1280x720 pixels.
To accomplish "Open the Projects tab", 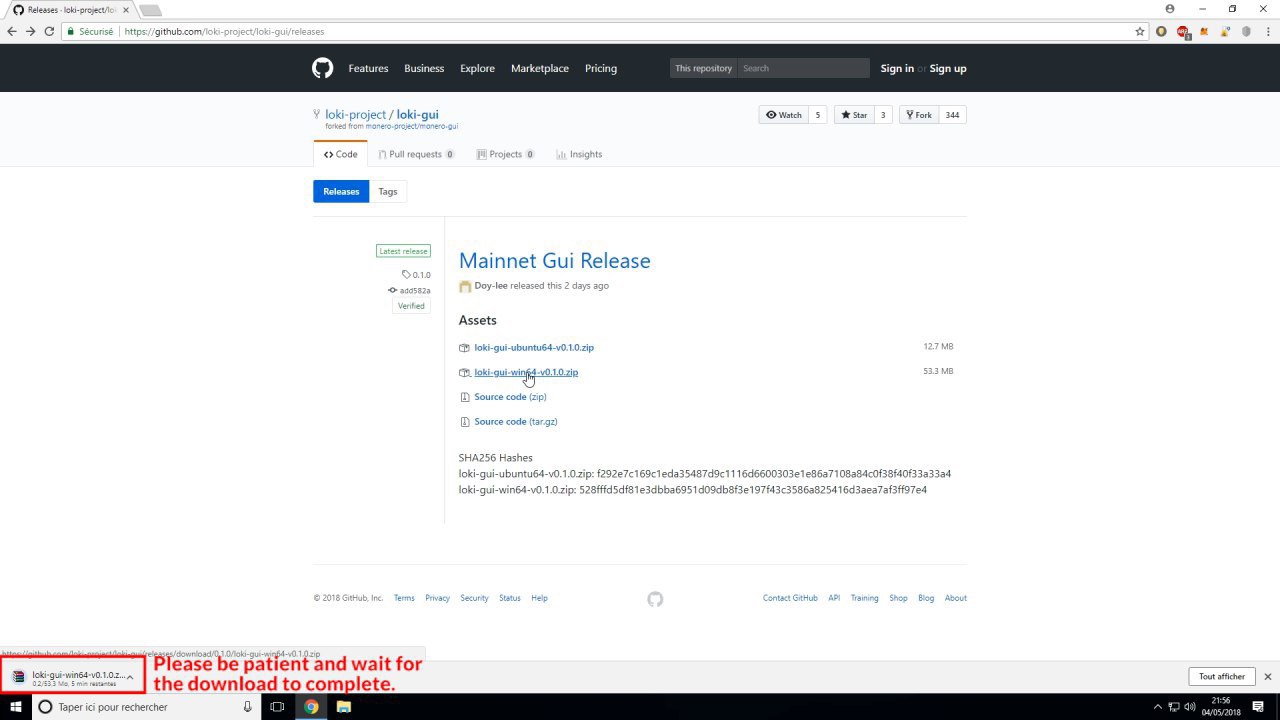I will point(505,154).
